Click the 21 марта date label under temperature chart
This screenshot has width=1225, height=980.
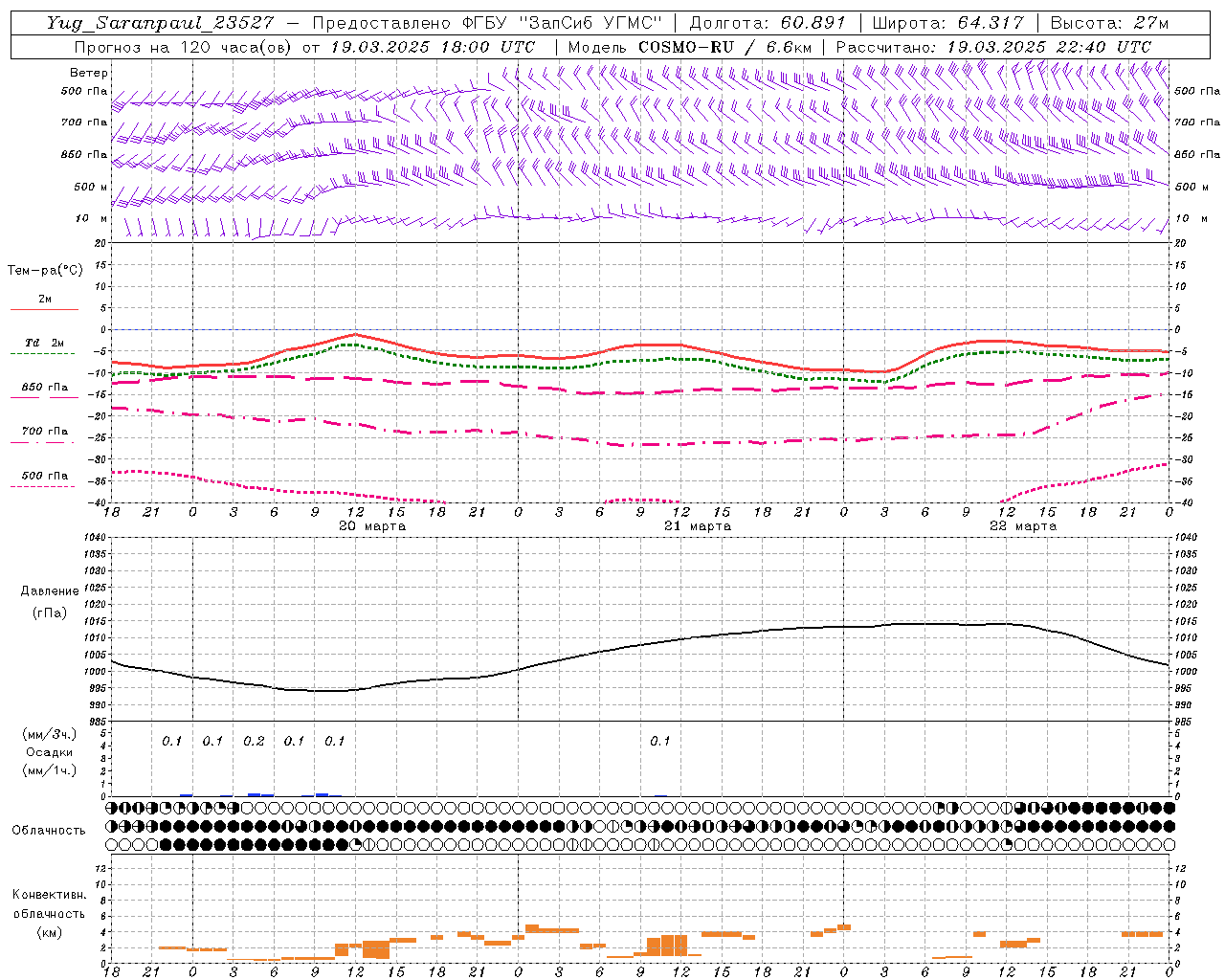698,526
